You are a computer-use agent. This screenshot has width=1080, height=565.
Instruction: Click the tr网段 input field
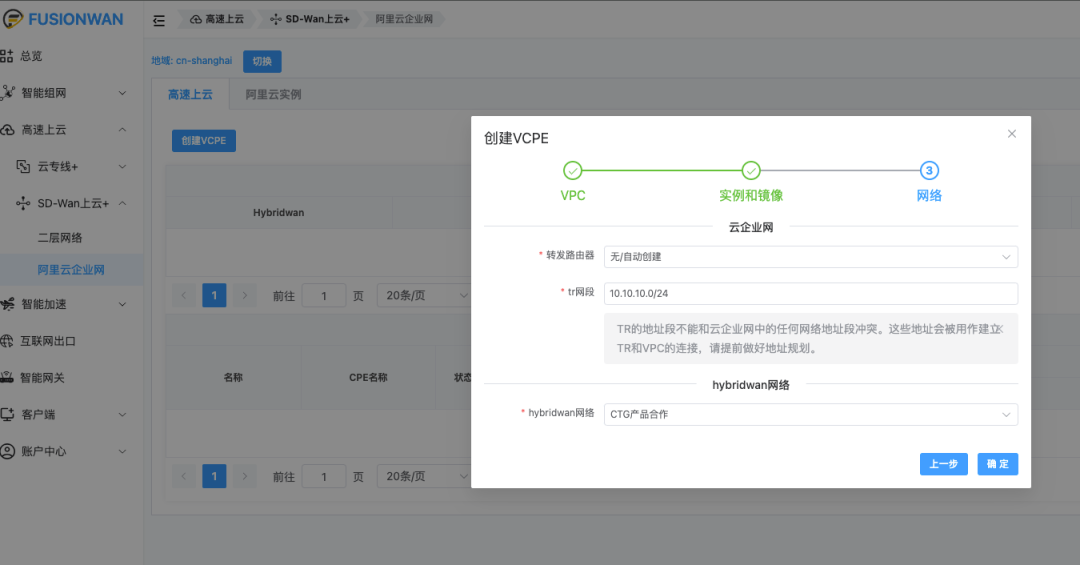(810, 293)
